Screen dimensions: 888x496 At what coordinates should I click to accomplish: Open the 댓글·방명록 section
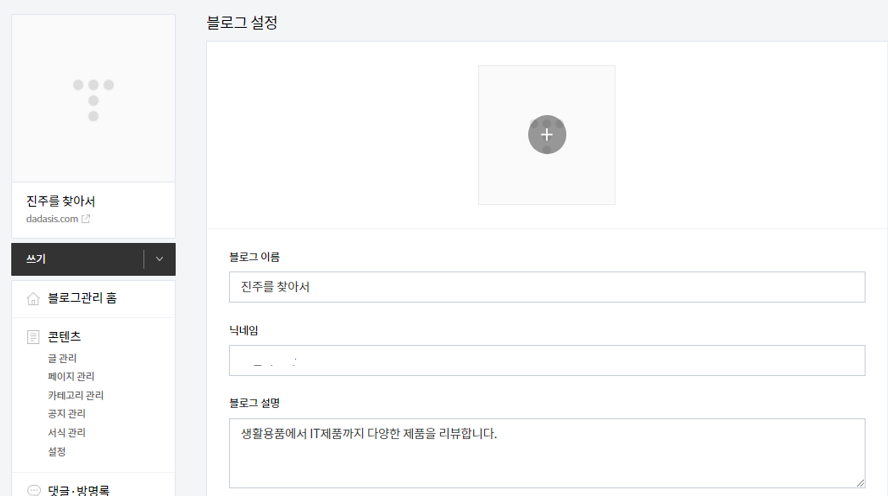click(79, 490)
